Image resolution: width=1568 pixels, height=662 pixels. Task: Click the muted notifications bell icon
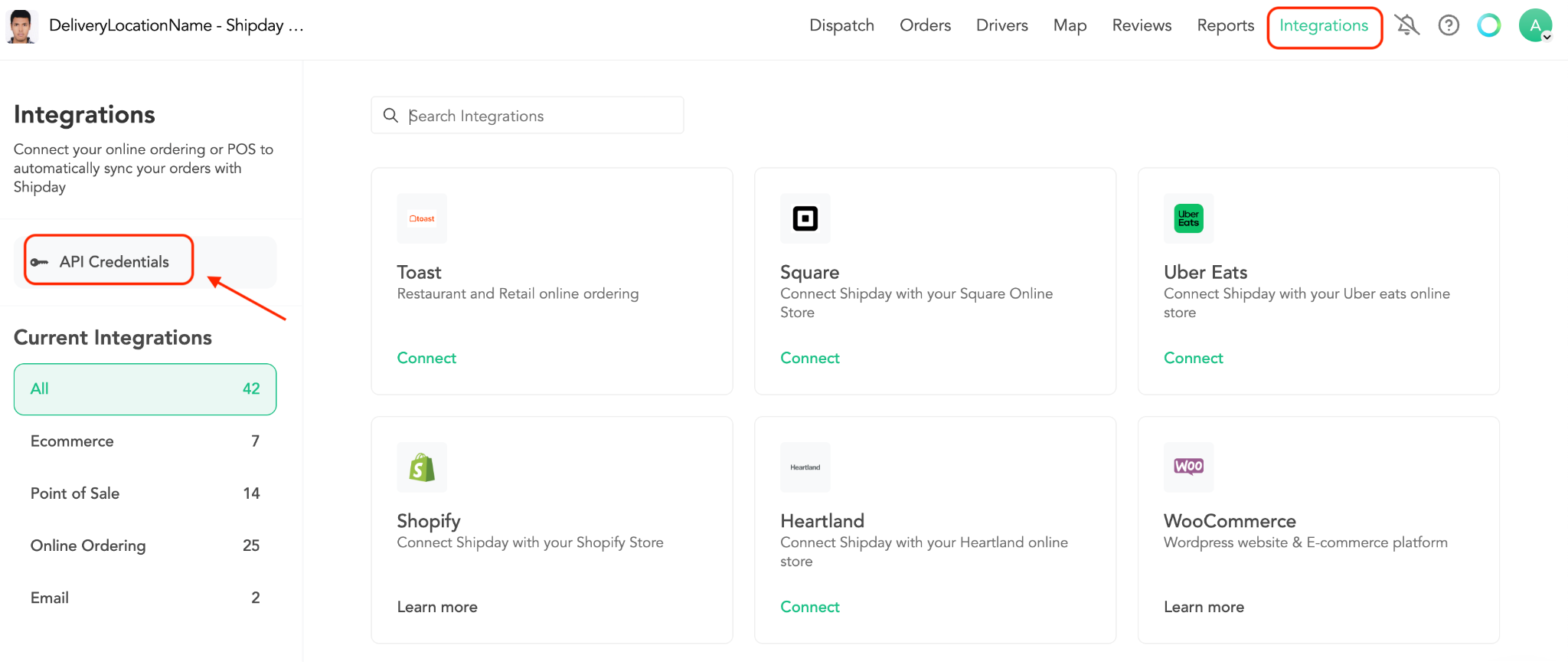point(1406,25)
